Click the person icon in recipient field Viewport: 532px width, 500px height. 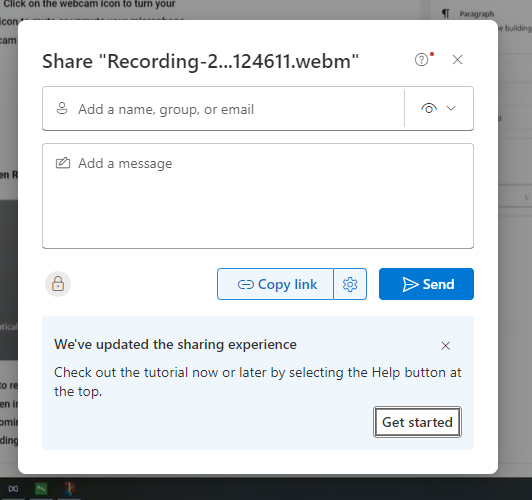(62, 109)
